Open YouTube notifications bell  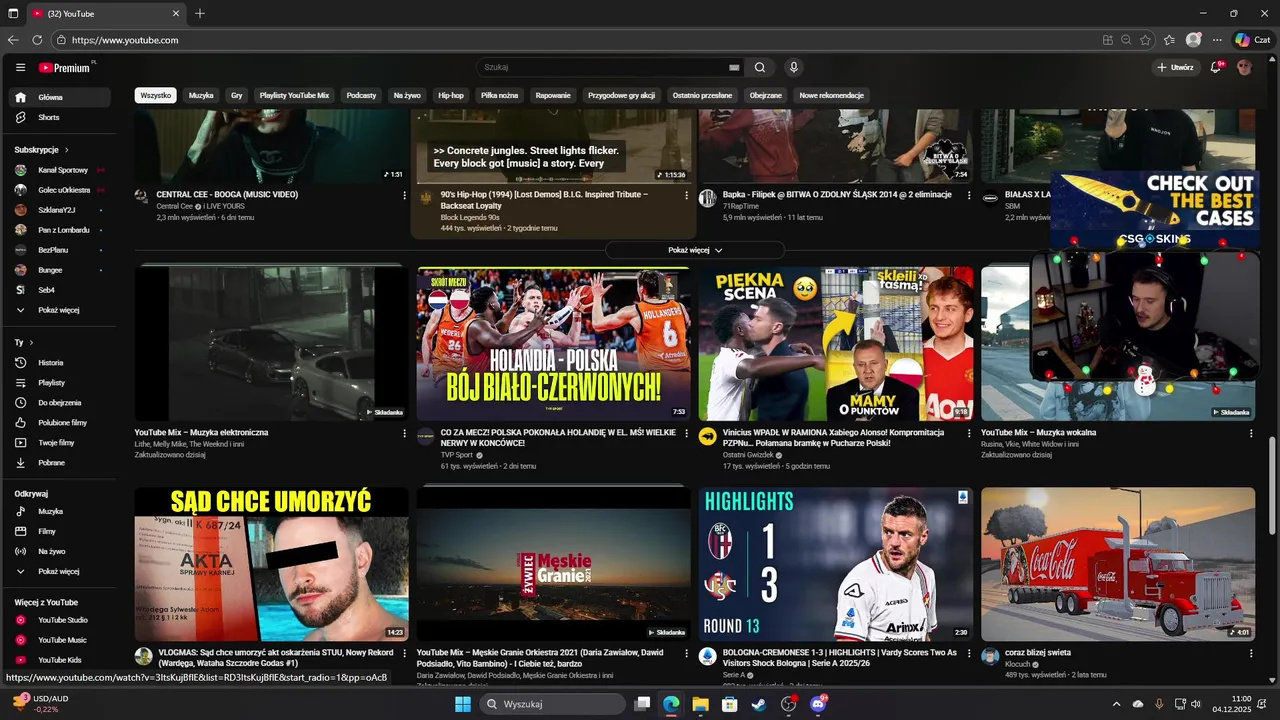click(1217, 68)
